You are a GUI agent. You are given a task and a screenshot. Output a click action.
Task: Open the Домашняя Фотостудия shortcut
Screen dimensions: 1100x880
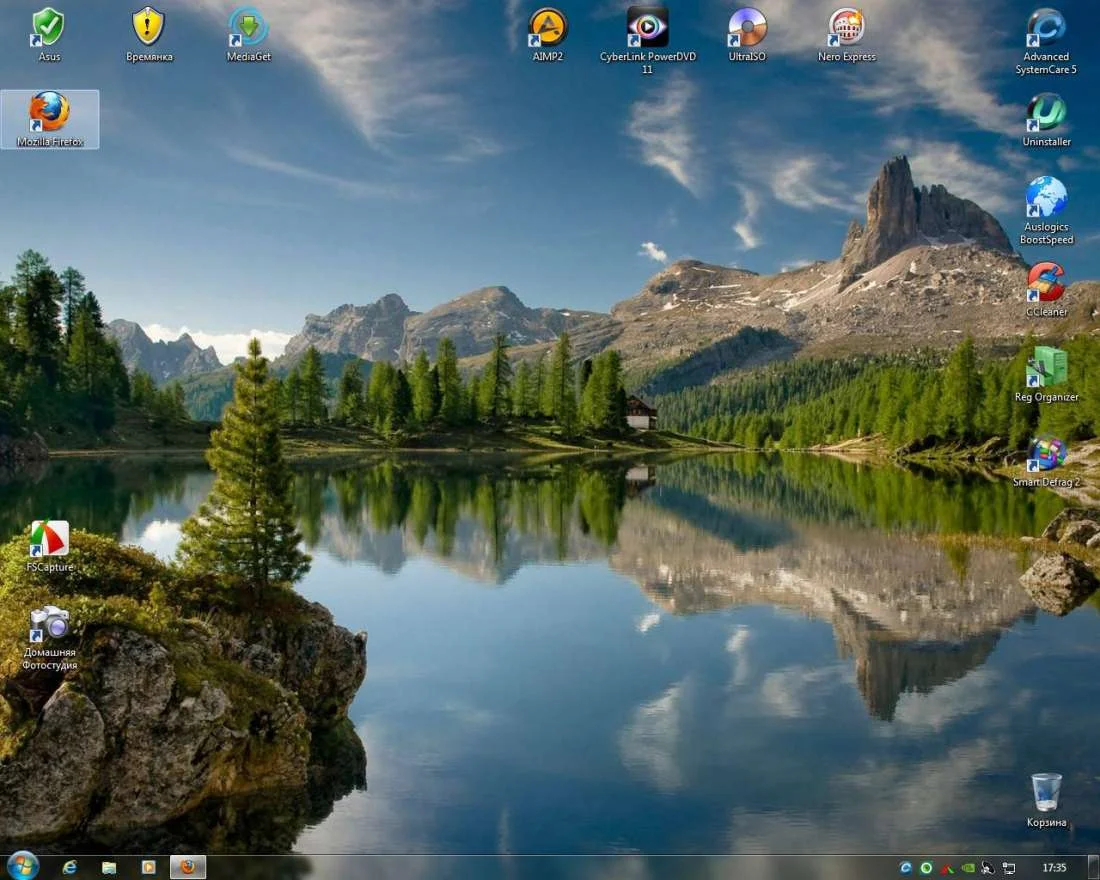click(x=49, y=637)
